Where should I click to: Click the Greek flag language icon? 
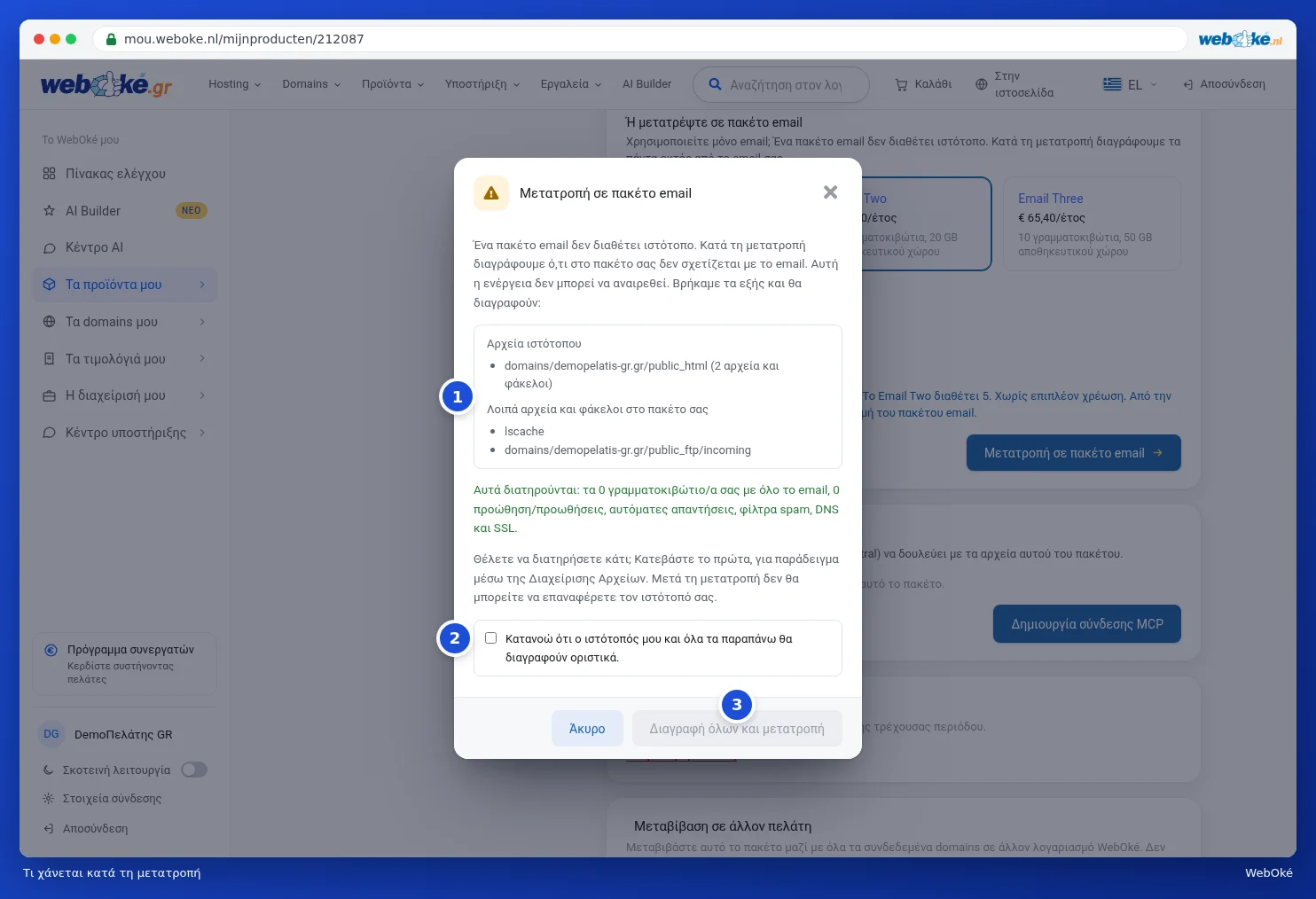1112,84
